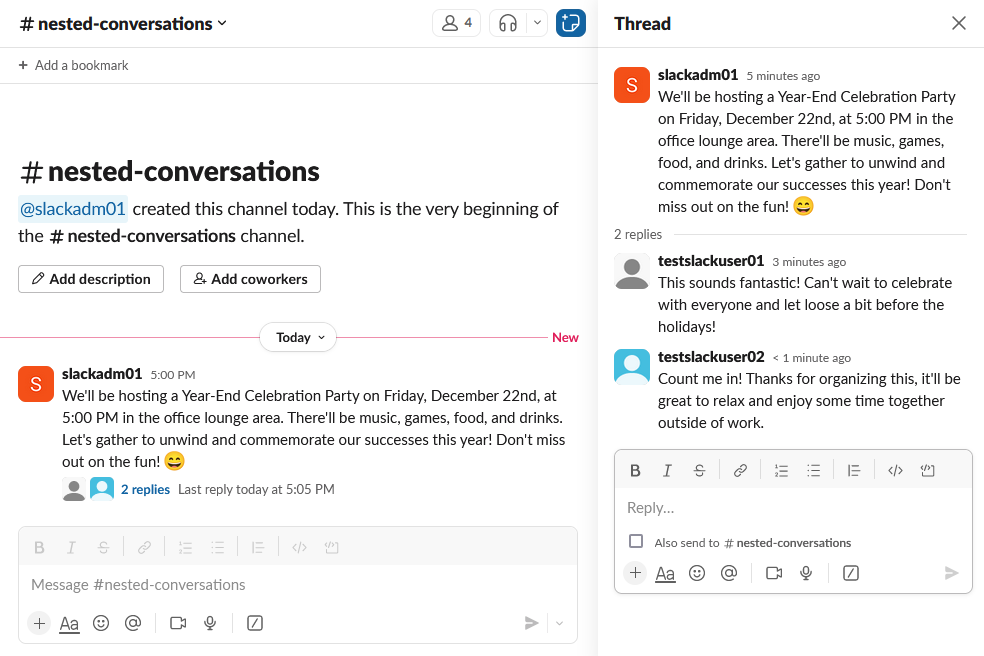The width and height of the screenshot is (984, 656).
Task: Apply strikethrough formatting in the thread reply
Action: coord(699,470)
